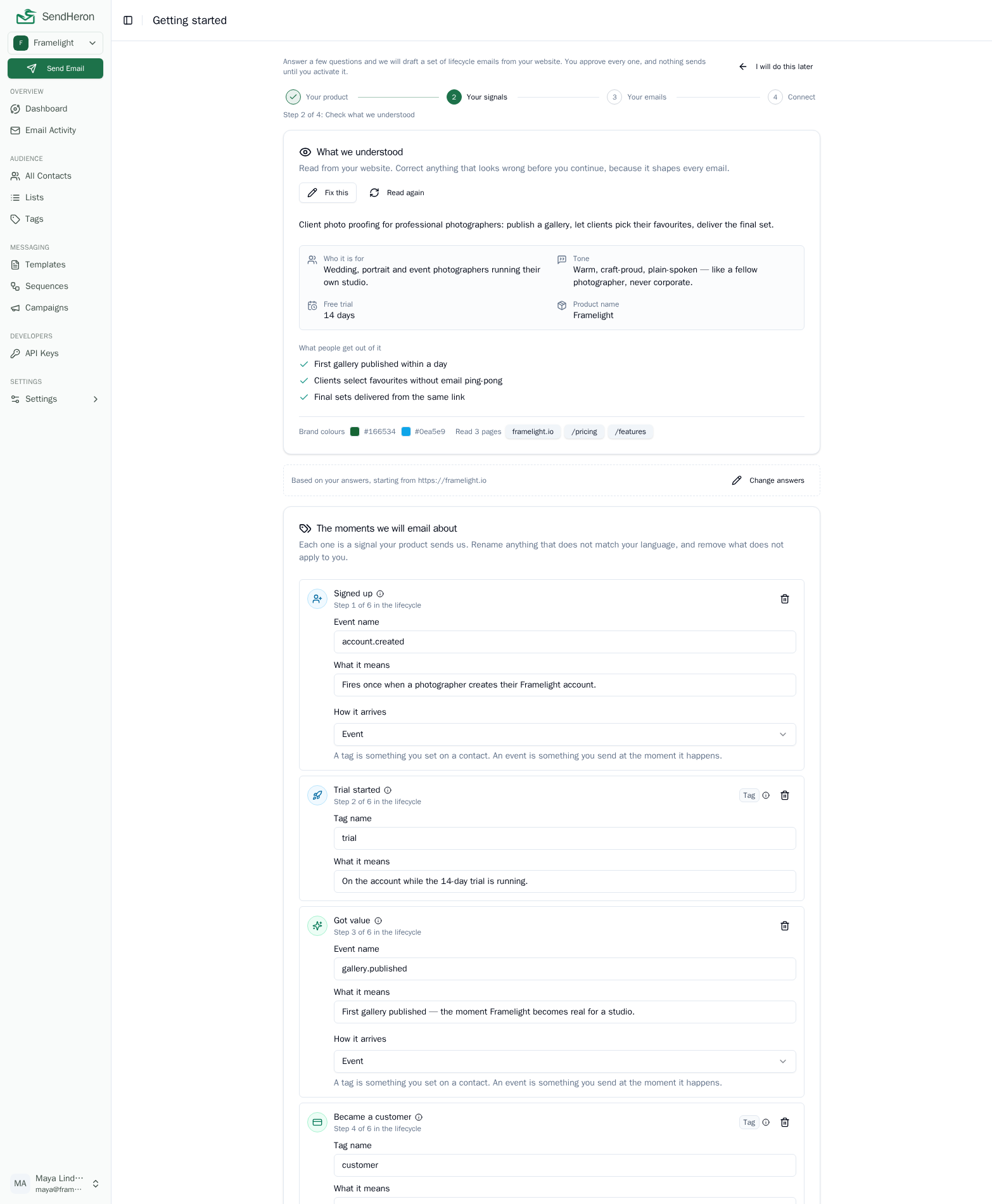Click Change answers button
The image size is (992, 1204).
768,480
